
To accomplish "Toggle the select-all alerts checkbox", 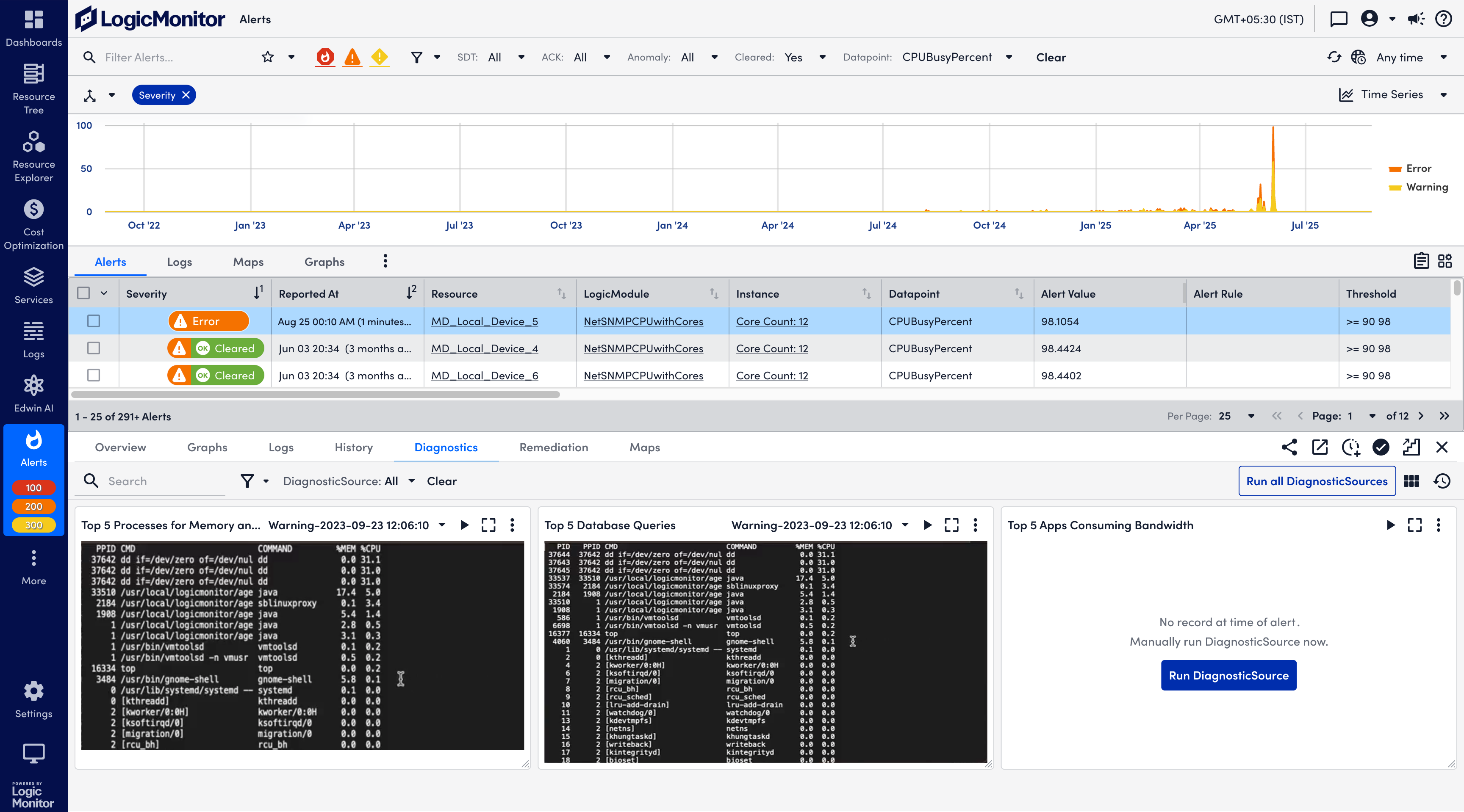I will tap(83, 293).
